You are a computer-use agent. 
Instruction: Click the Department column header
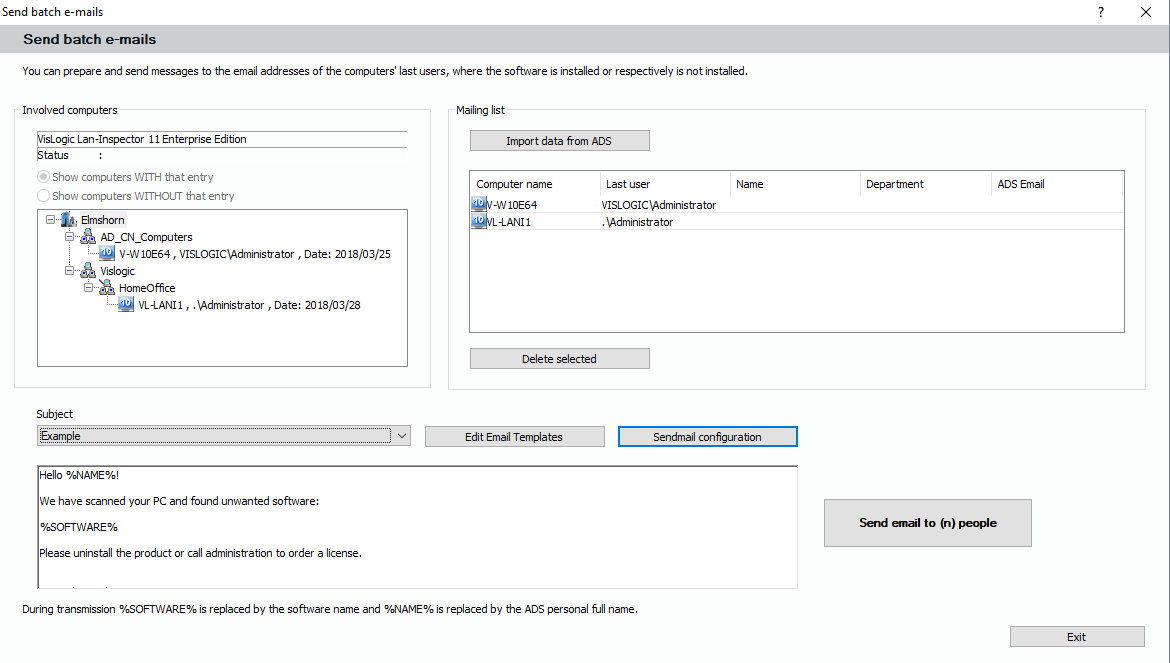coord(923,184)
